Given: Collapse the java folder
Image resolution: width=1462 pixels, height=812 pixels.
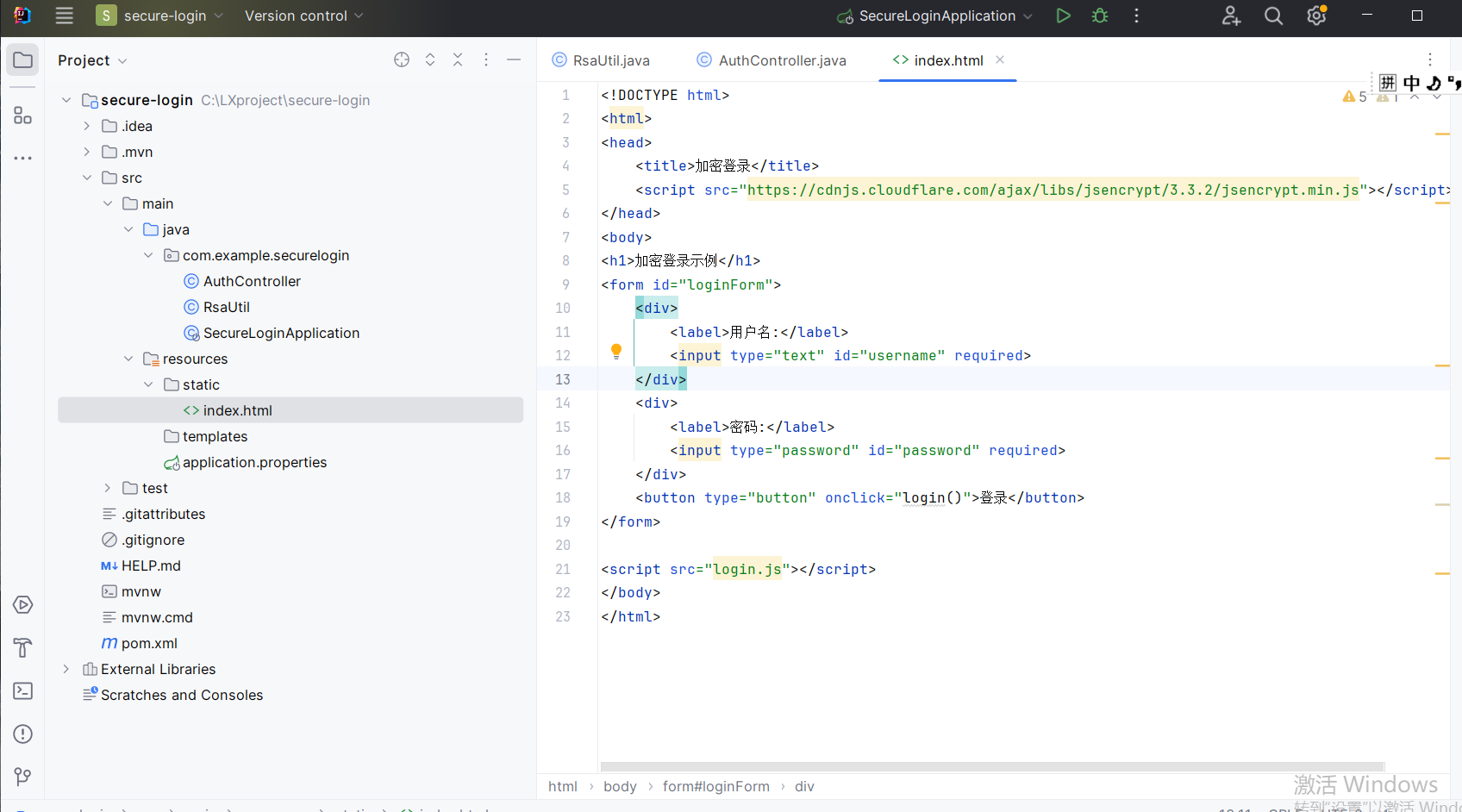Looking at the screenshot, I should coord(128,229).
